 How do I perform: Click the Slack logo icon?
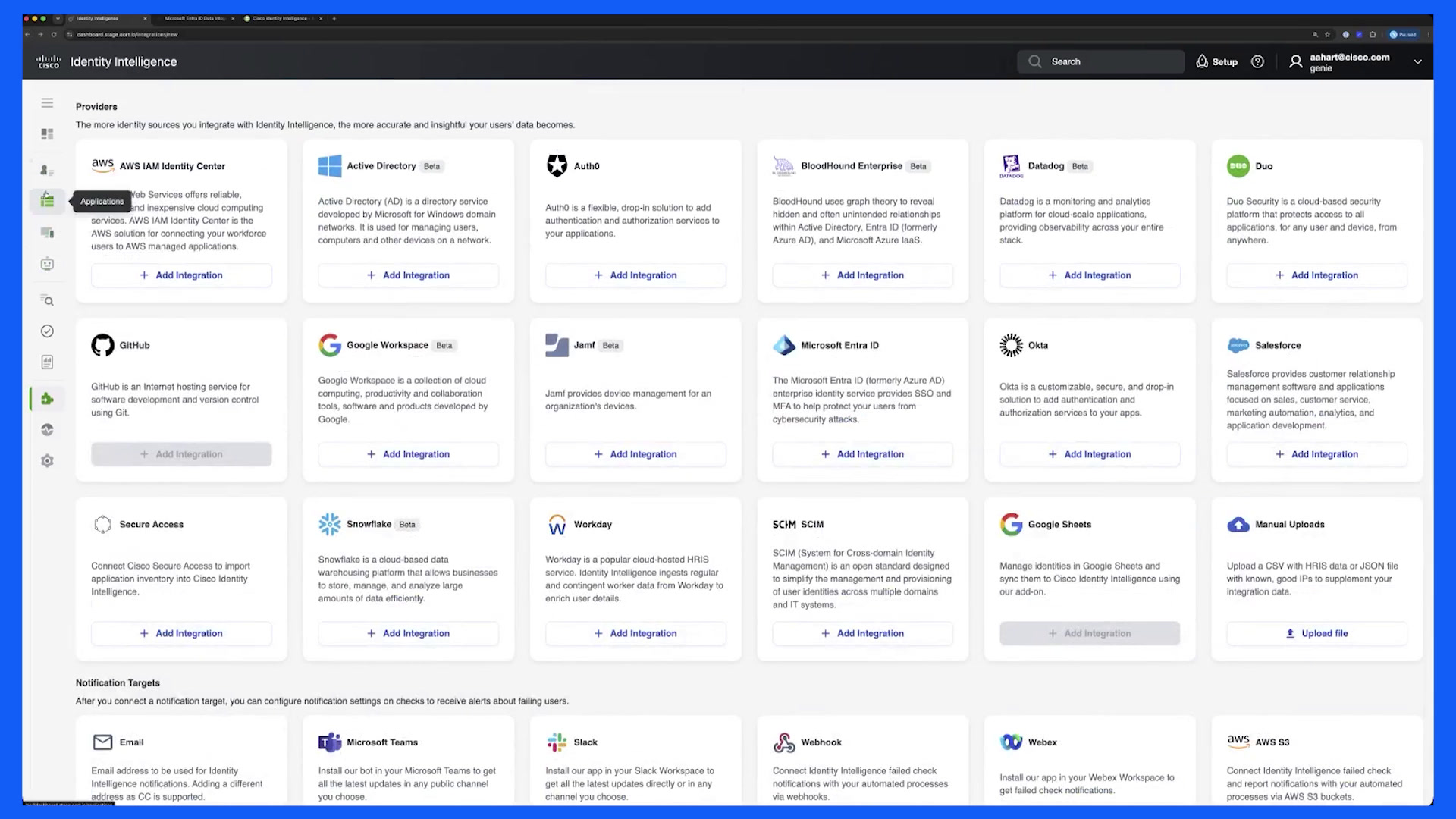(x=557, y=742)
